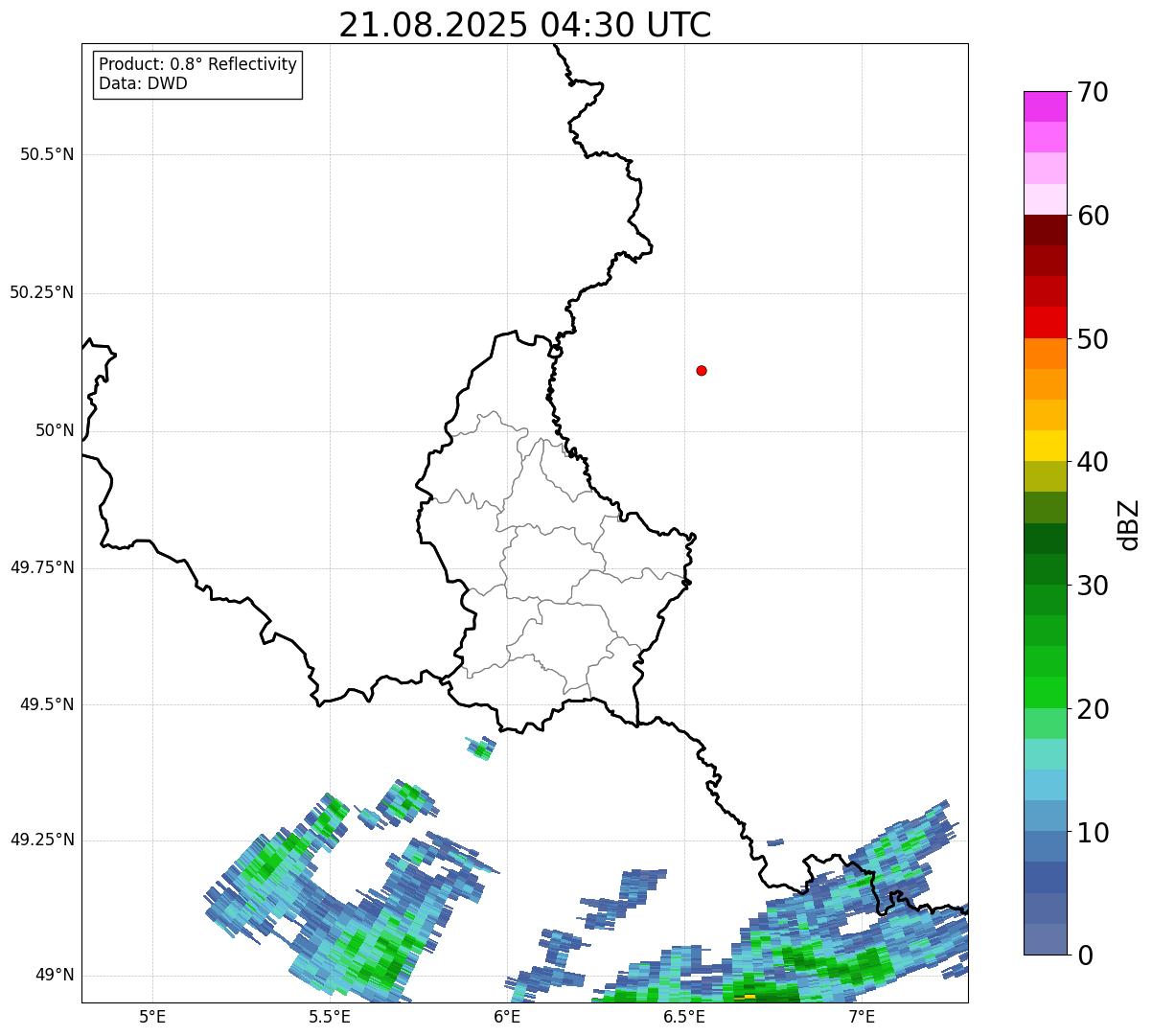1152x1036 pixels.
Task: Click the 6.5°E longitude tick label
Action: 685,1017
